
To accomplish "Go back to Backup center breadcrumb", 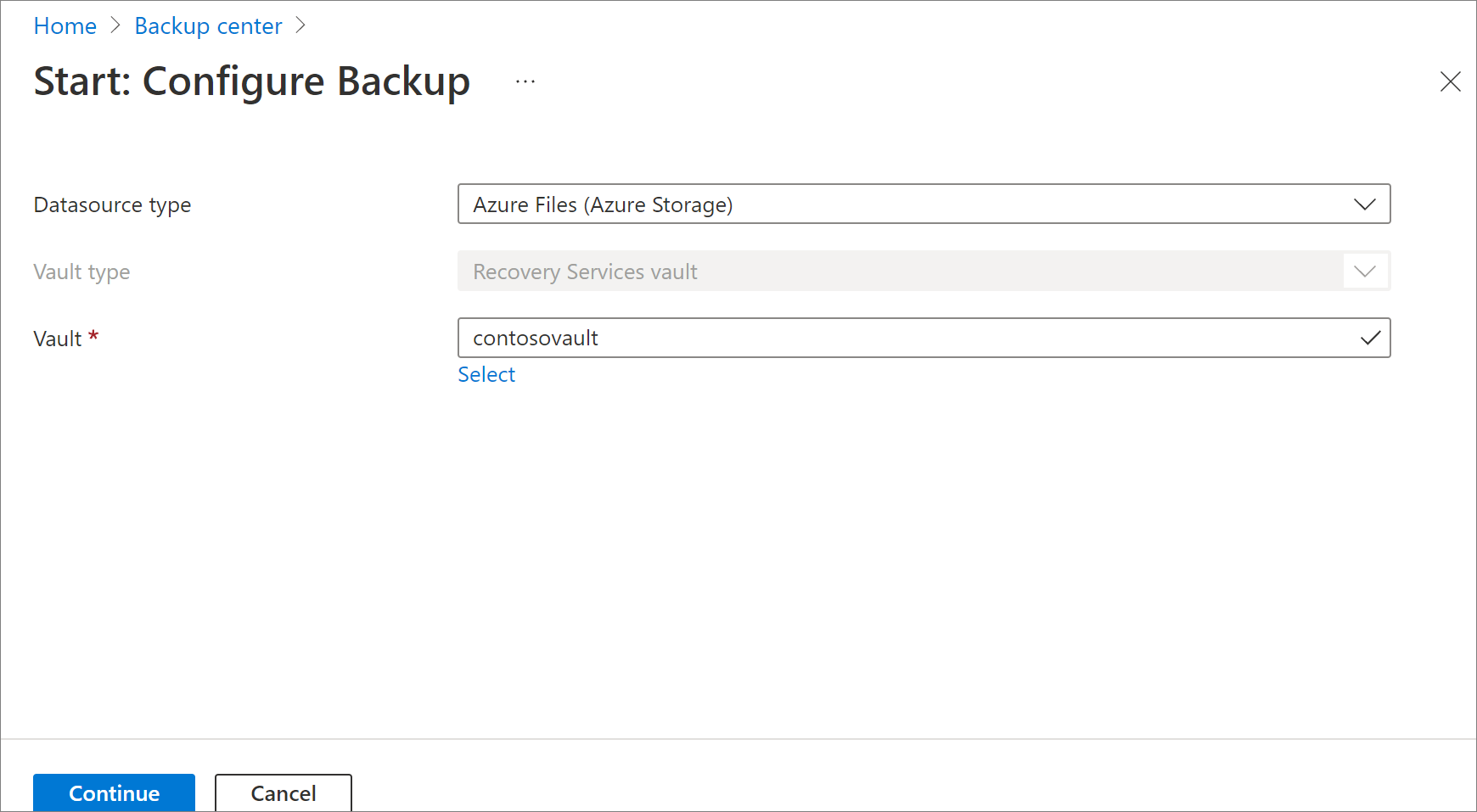I will (208, 26).
